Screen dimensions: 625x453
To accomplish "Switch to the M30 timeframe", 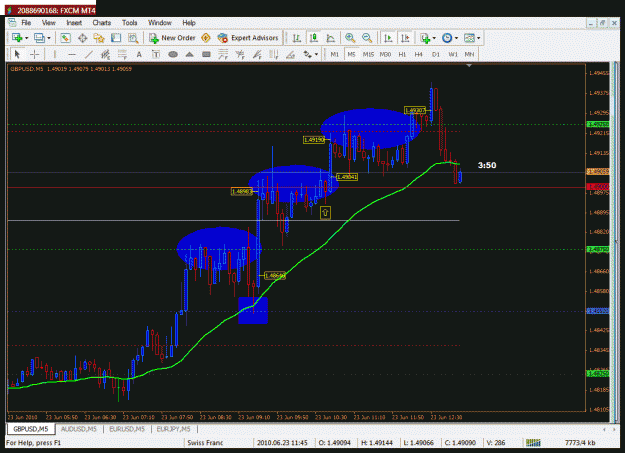I will [385, 54].
